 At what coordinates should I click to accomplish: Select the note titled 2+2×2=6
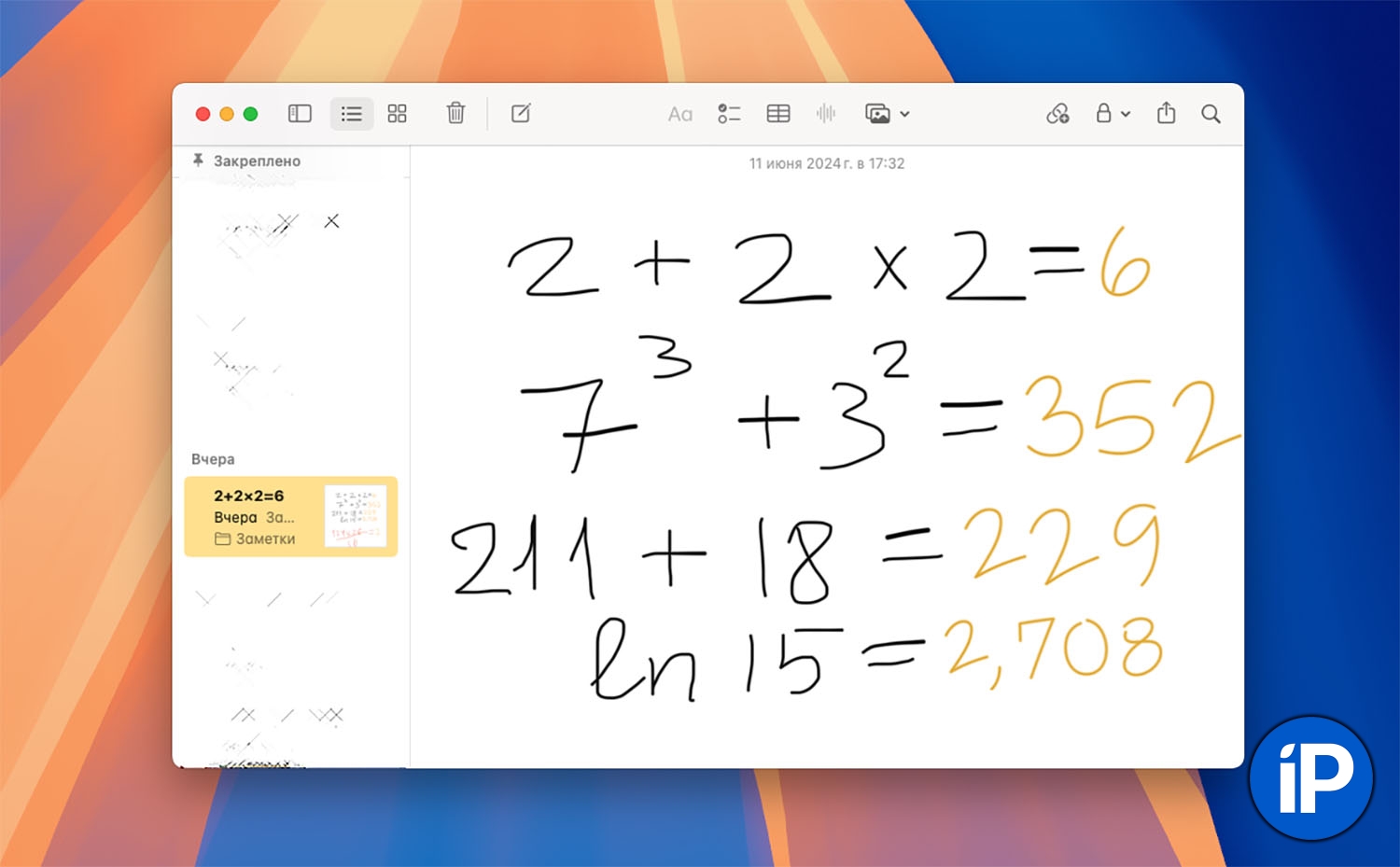291,517
